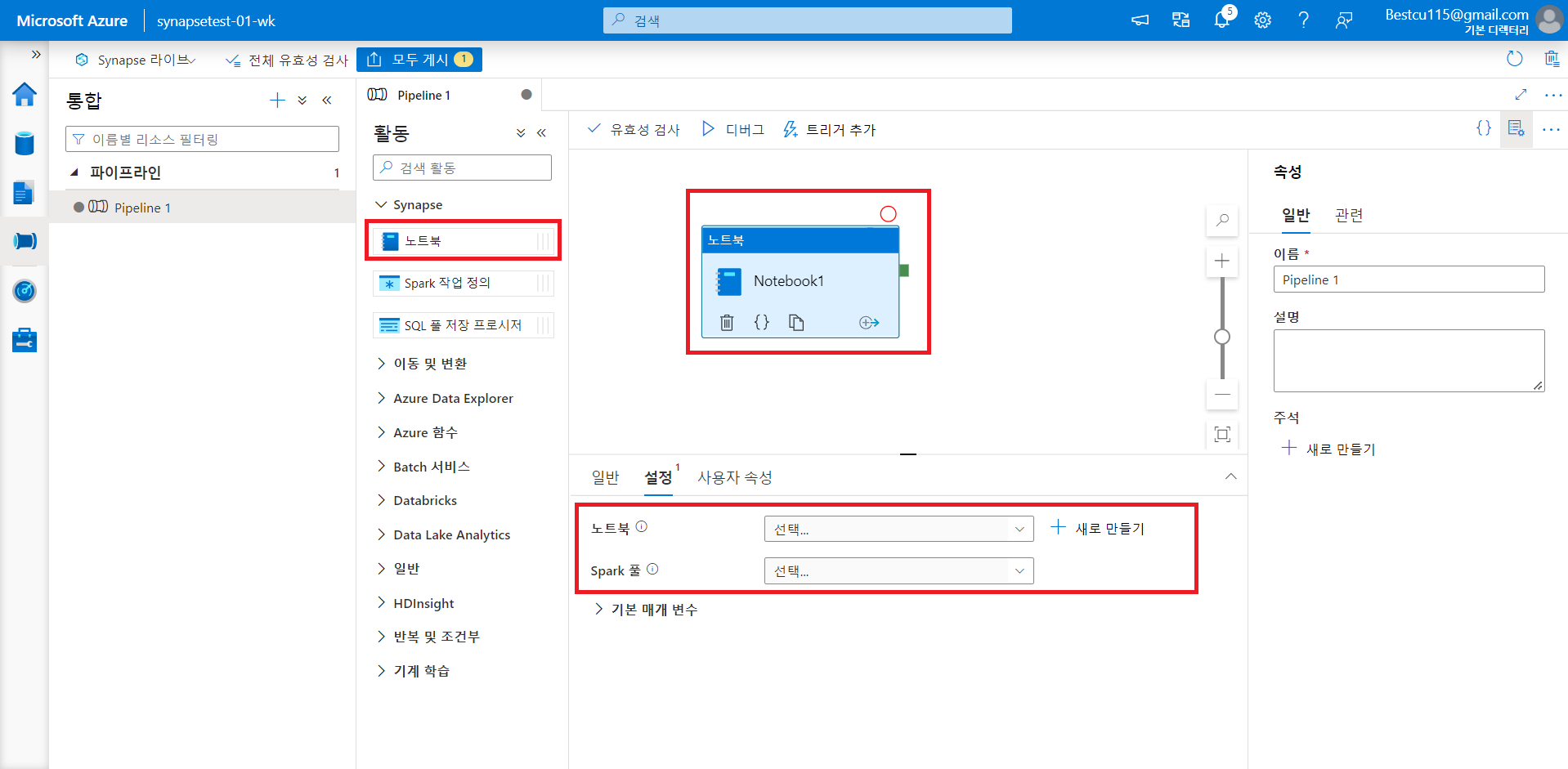Collapse the 통합 resource panel
The width and height of the screenshot is (1568, 769).
tap(327, 101)
